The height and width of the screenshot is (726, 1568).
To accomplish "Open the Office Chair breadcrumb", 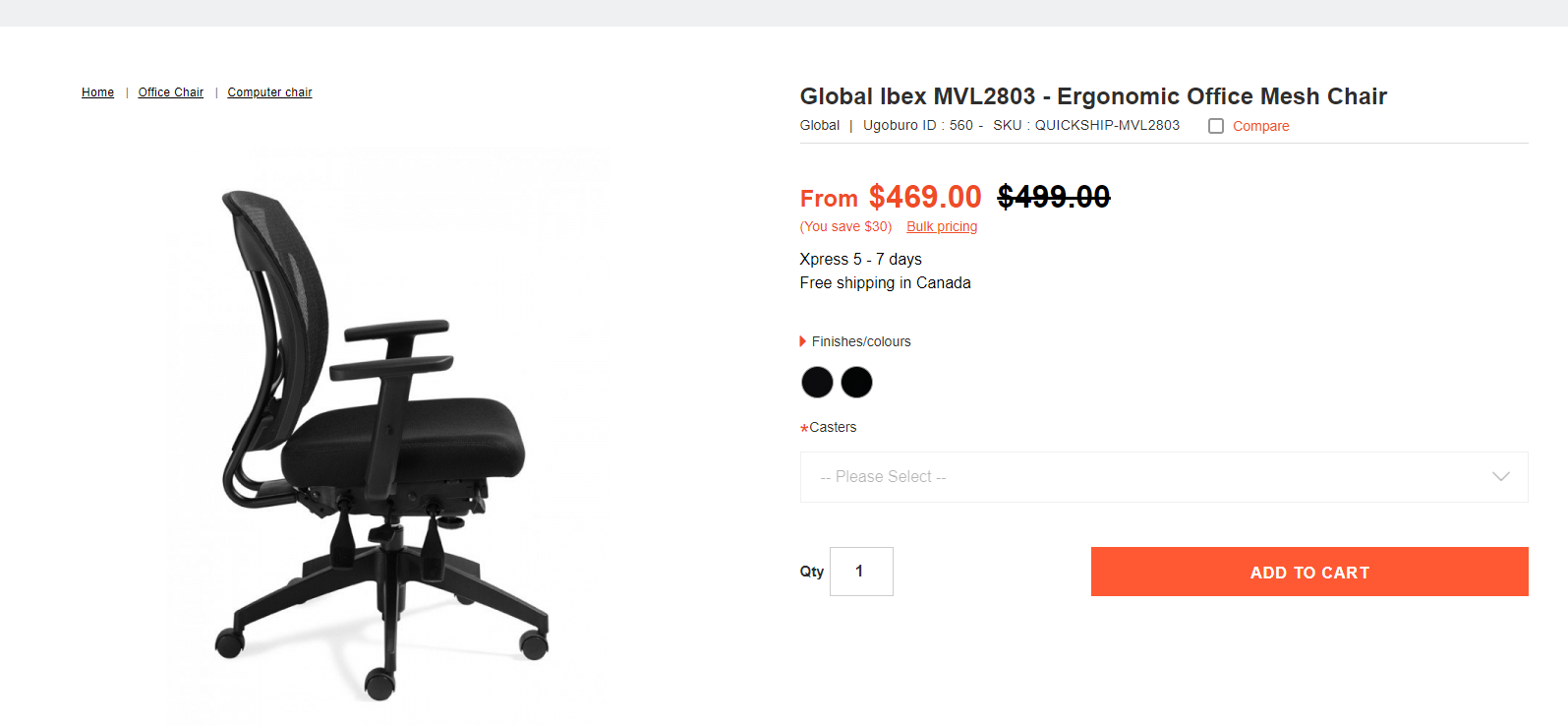I will tap(171, 92).
